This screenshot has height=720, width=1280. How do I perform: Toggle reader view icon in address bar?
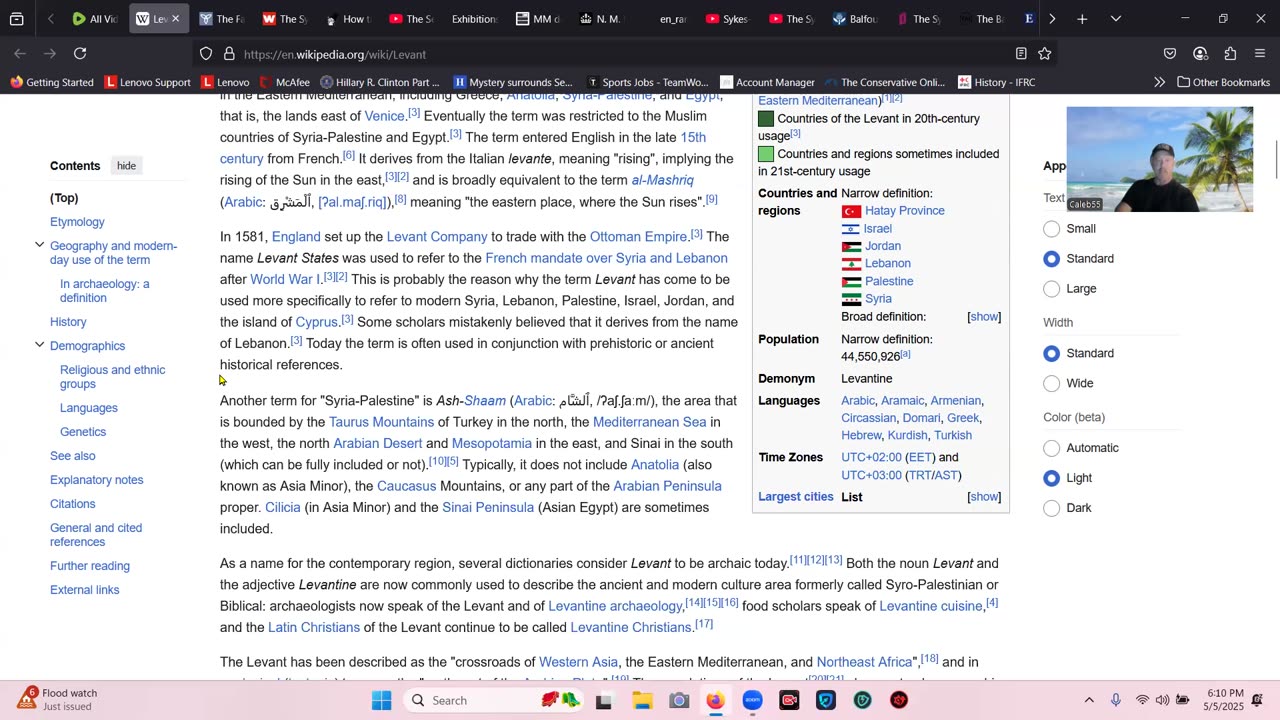1020,54
